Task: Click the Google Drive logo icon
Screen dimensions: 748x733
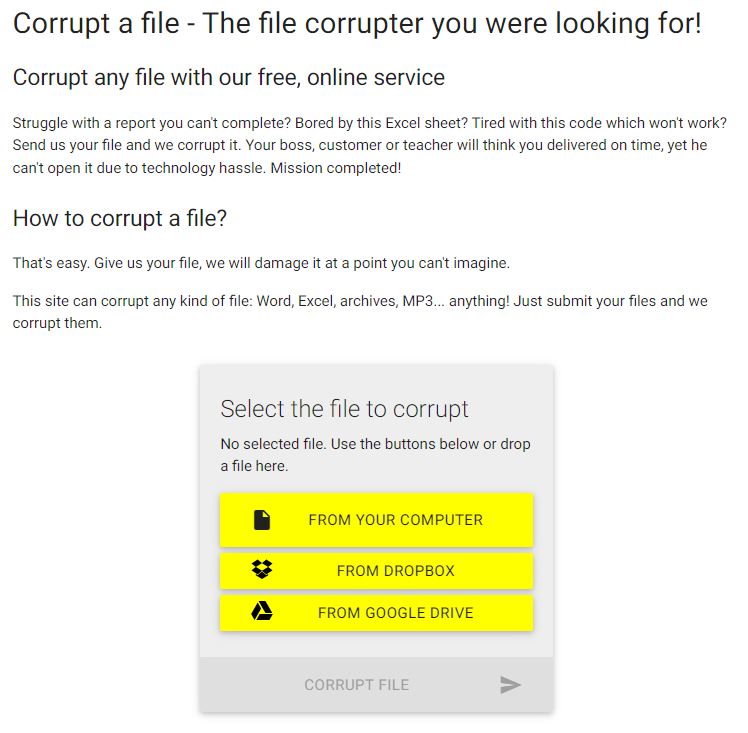Action: [262, 613]
